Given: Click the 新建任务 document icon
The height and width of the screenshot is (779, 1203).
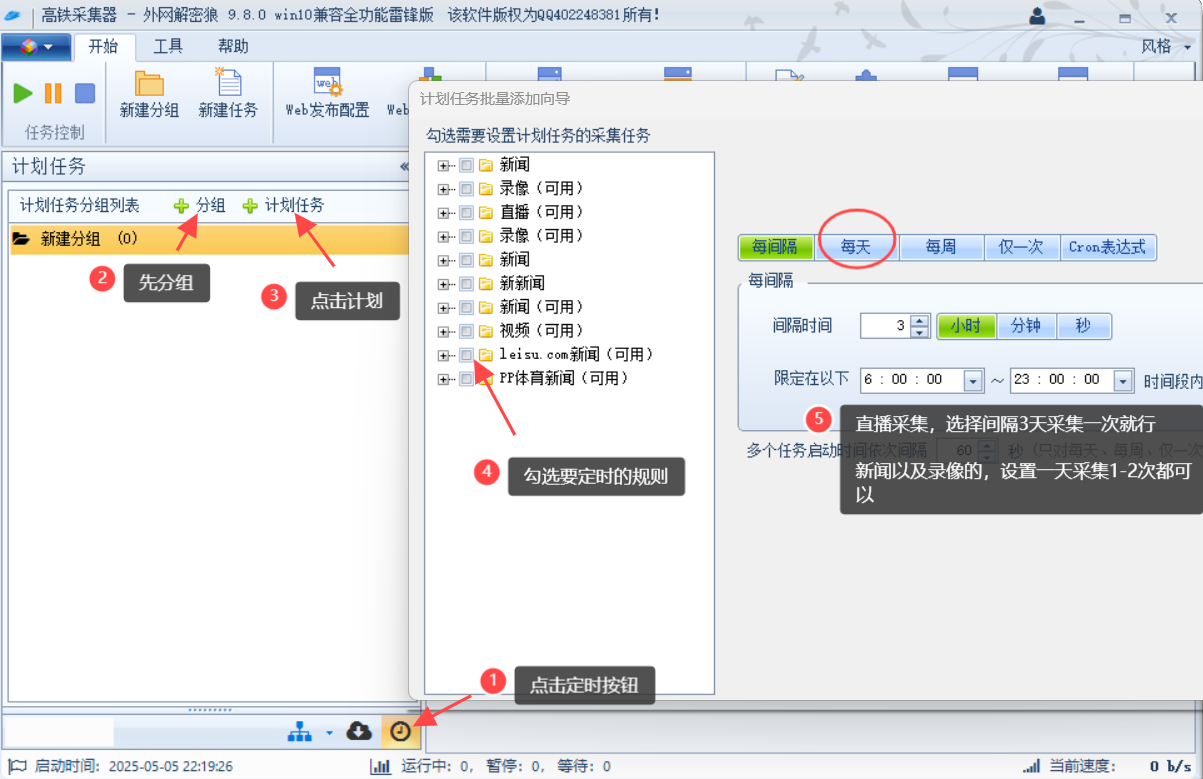Looking at the screenshot, I should pyautogui.click(x=228, y=84).
